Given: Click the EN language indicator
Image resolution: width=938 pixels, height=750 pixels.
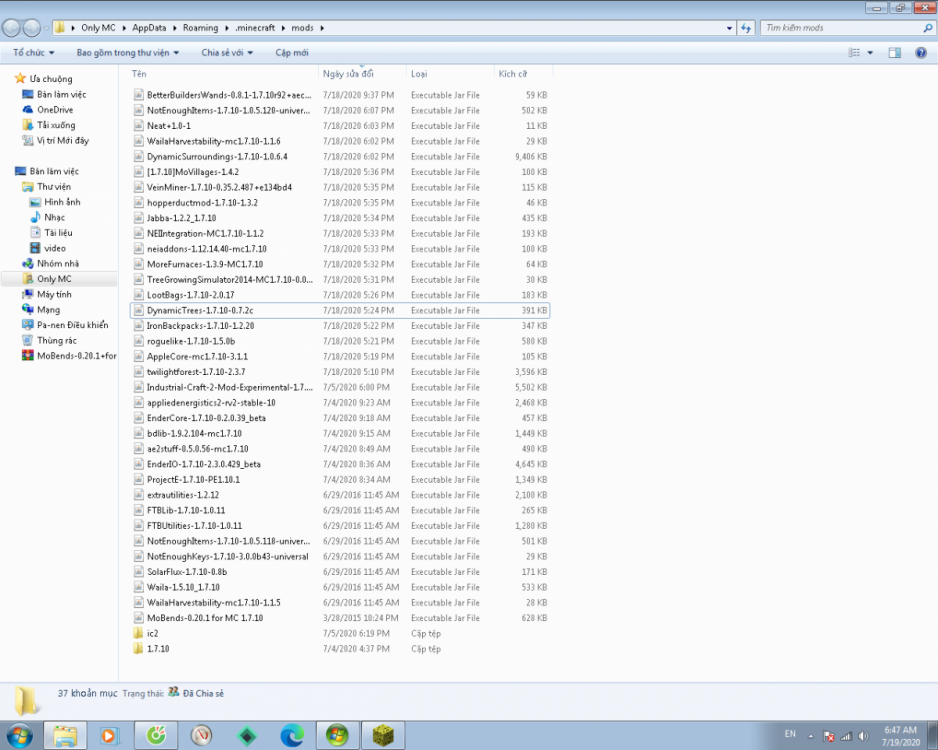Looking at the screenshot, I should tap(790, 734).
